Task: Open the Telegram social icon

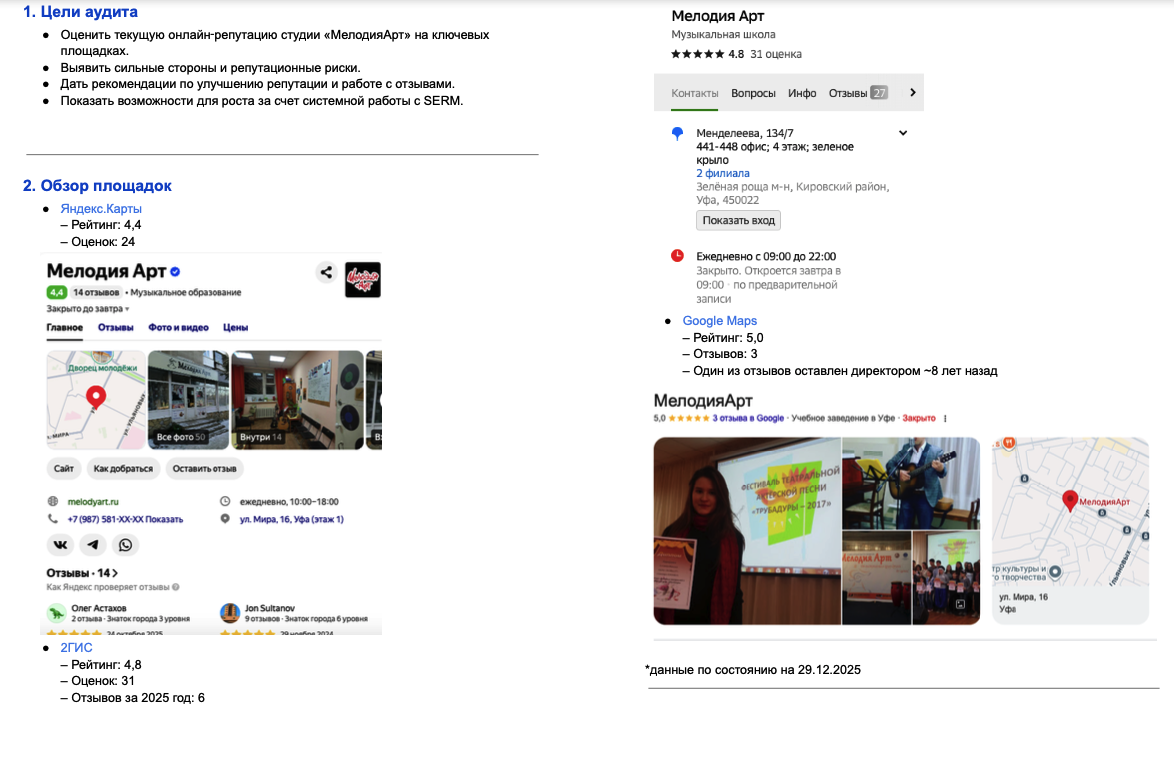Action: click(93, 545)
